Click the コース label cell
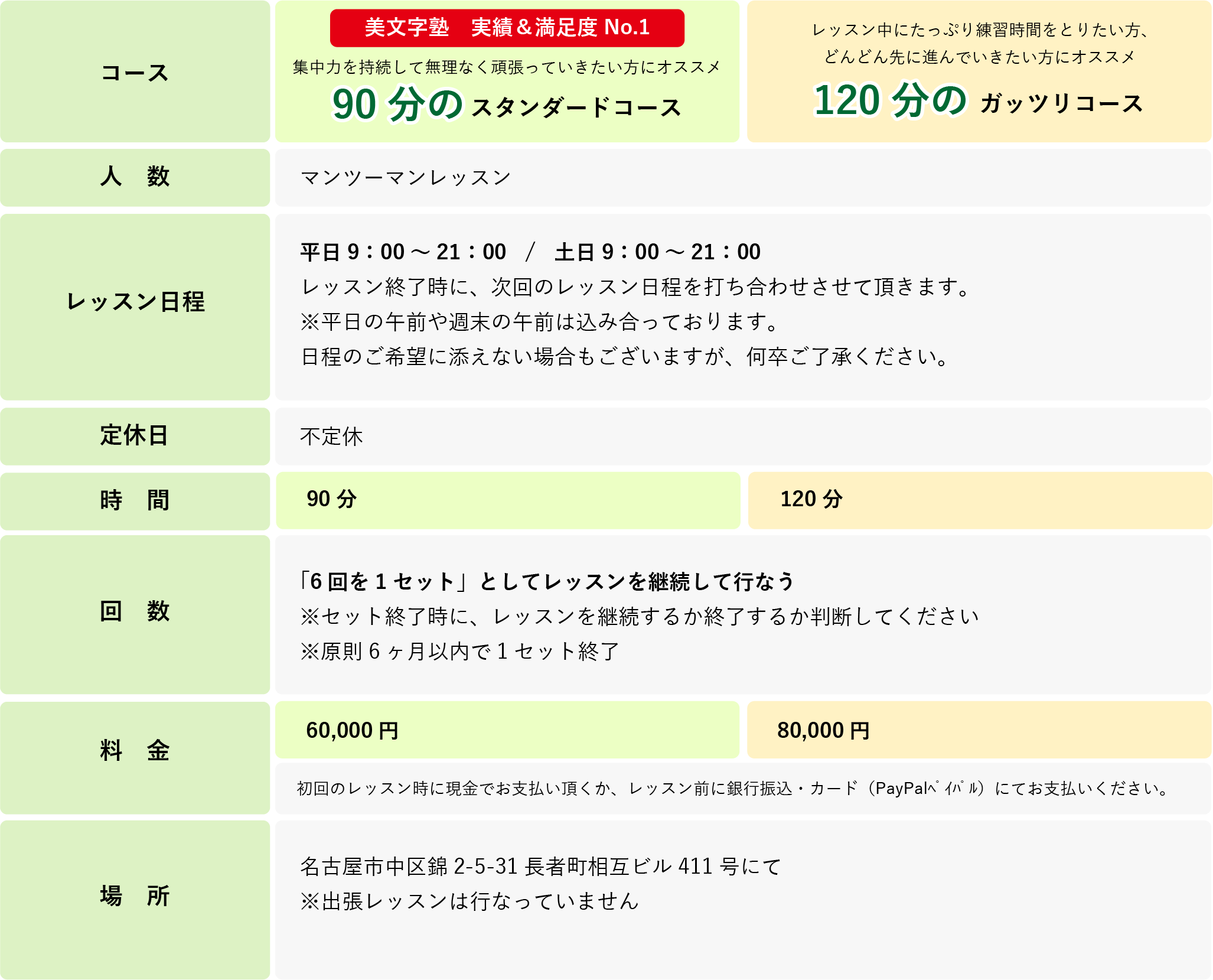This screenshot has height=980, width=1213. click(135, 73)
